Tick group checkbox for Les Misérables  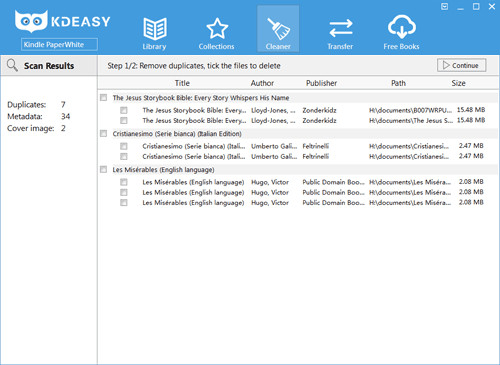coord(104,169)
